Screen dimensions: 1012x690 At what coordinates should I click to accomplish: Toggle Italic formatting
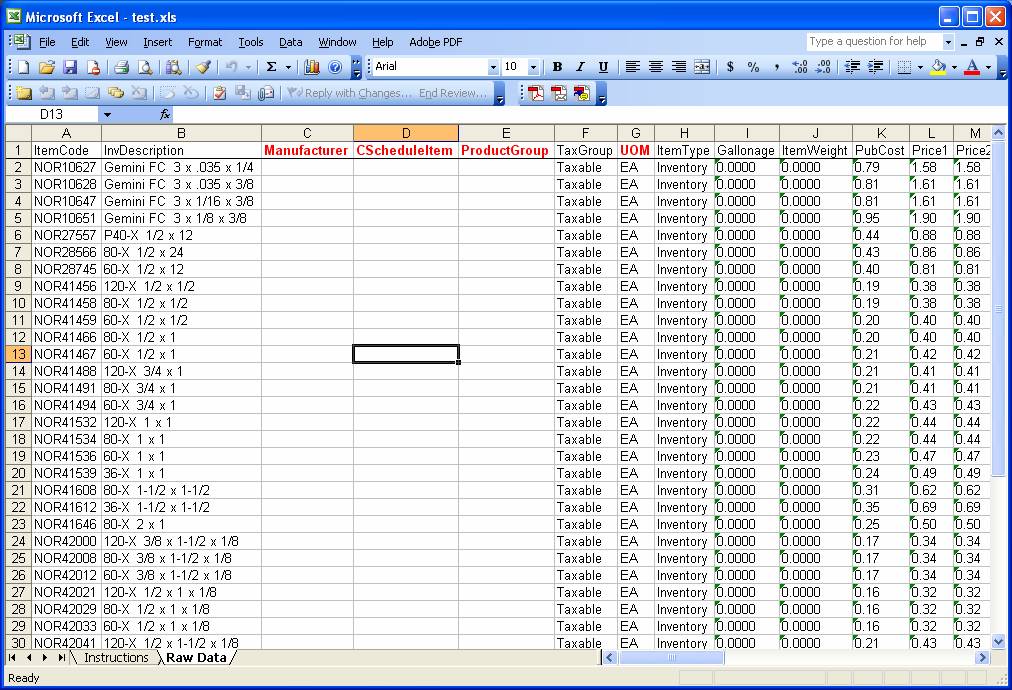tap(580, 67)
